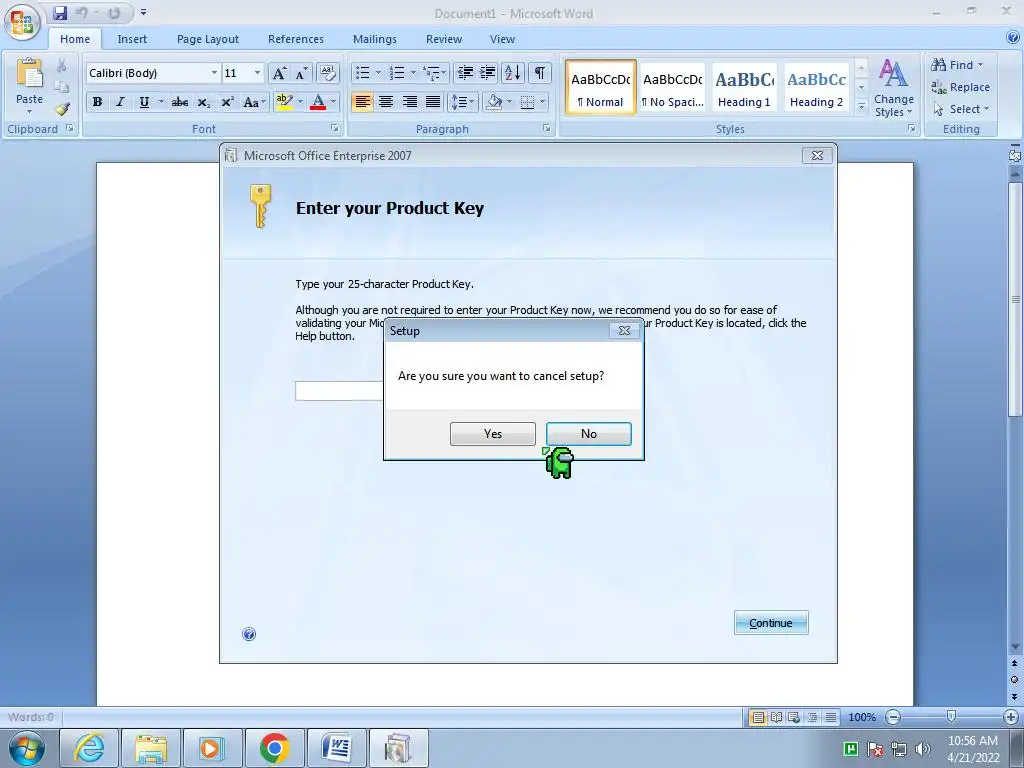Toggle Subscript formatting
1024x768 pixels.
click(x=204, y=102)
